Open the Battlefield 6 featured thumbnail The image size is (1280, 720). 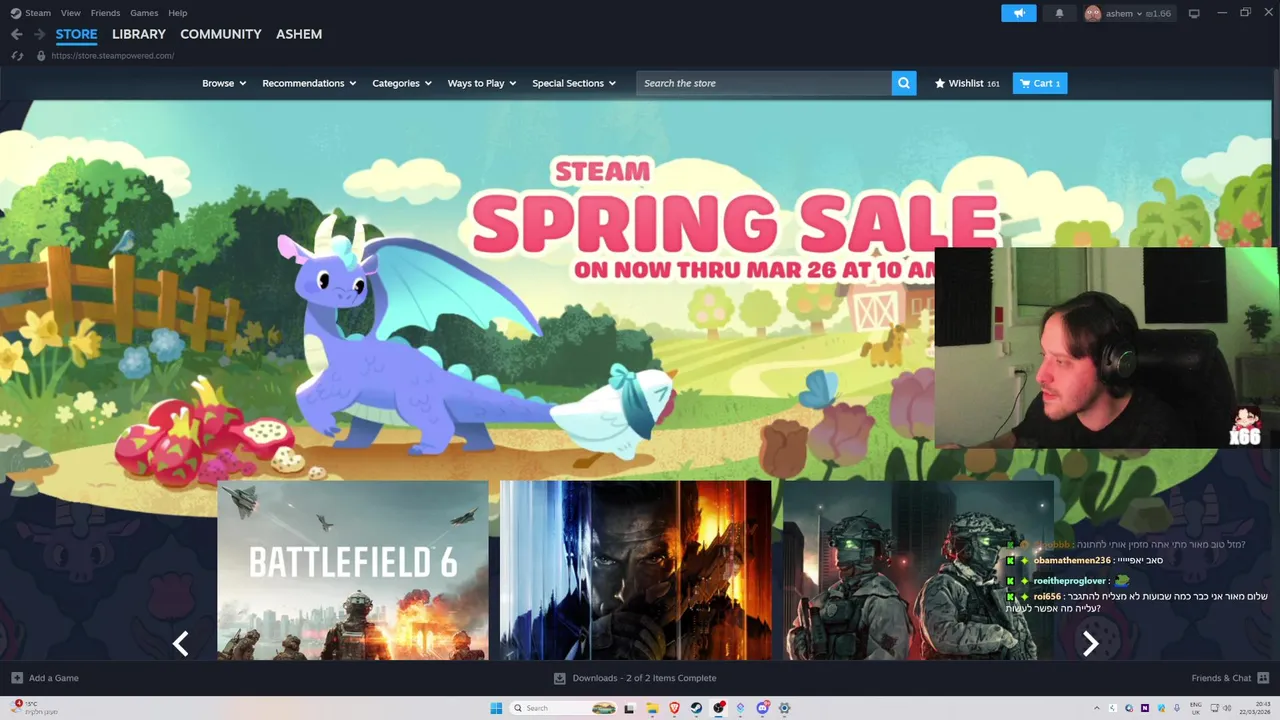click(353, 570)
